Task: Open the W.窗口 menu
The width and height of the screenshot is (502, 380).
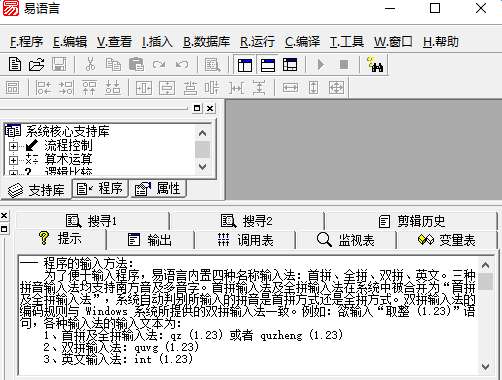Action: pyautogui.click(x=393, y=42)
